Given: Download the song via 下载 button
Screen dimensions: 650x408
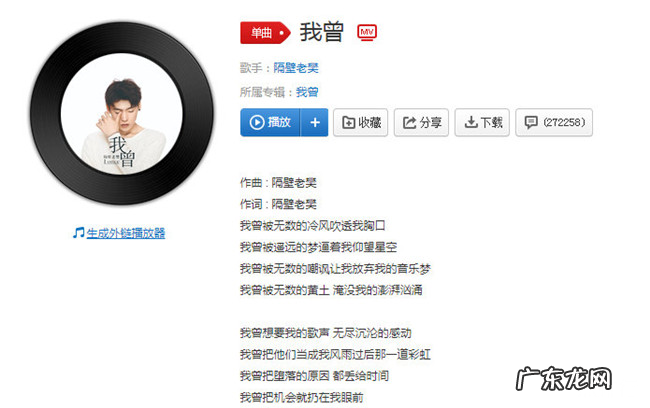Looking at the screenshot, I should coord(482,122).
